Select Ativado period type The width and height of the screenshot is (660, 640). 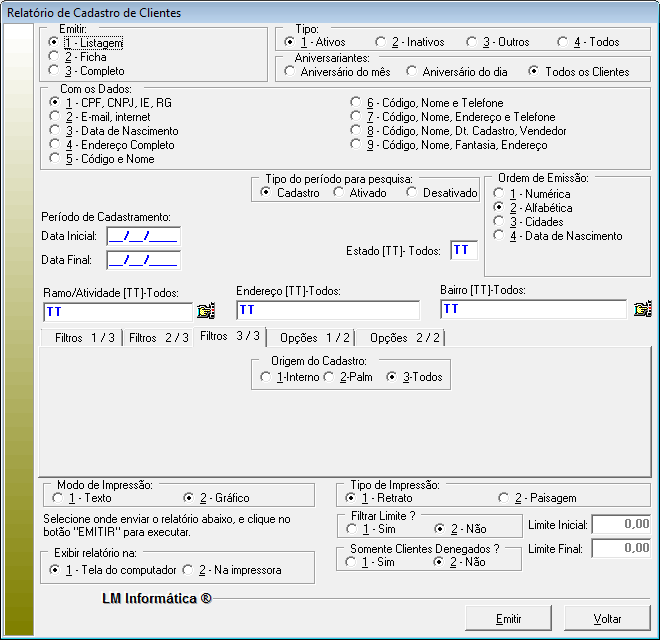(x=339, y=192)
